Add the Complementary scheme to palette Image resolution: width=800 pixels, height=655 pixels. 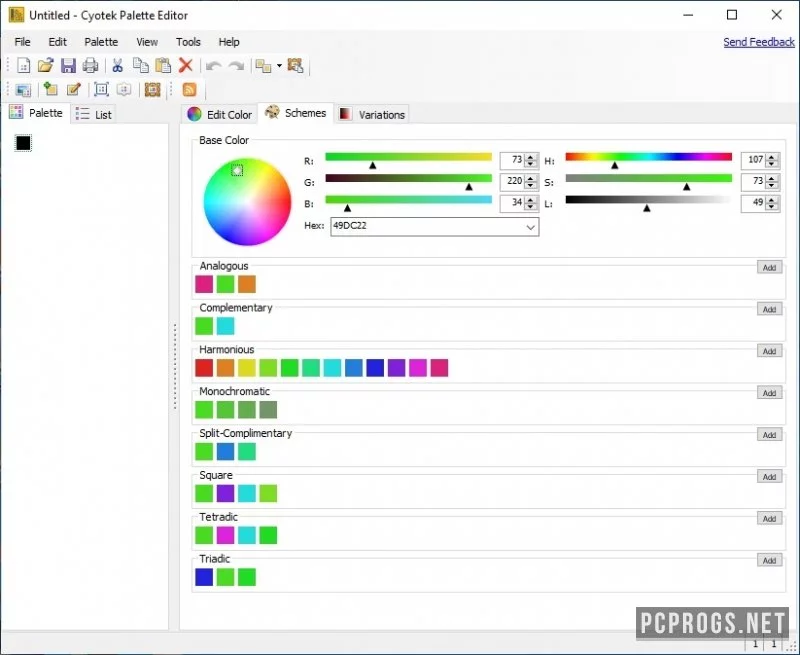pos(769,309)
